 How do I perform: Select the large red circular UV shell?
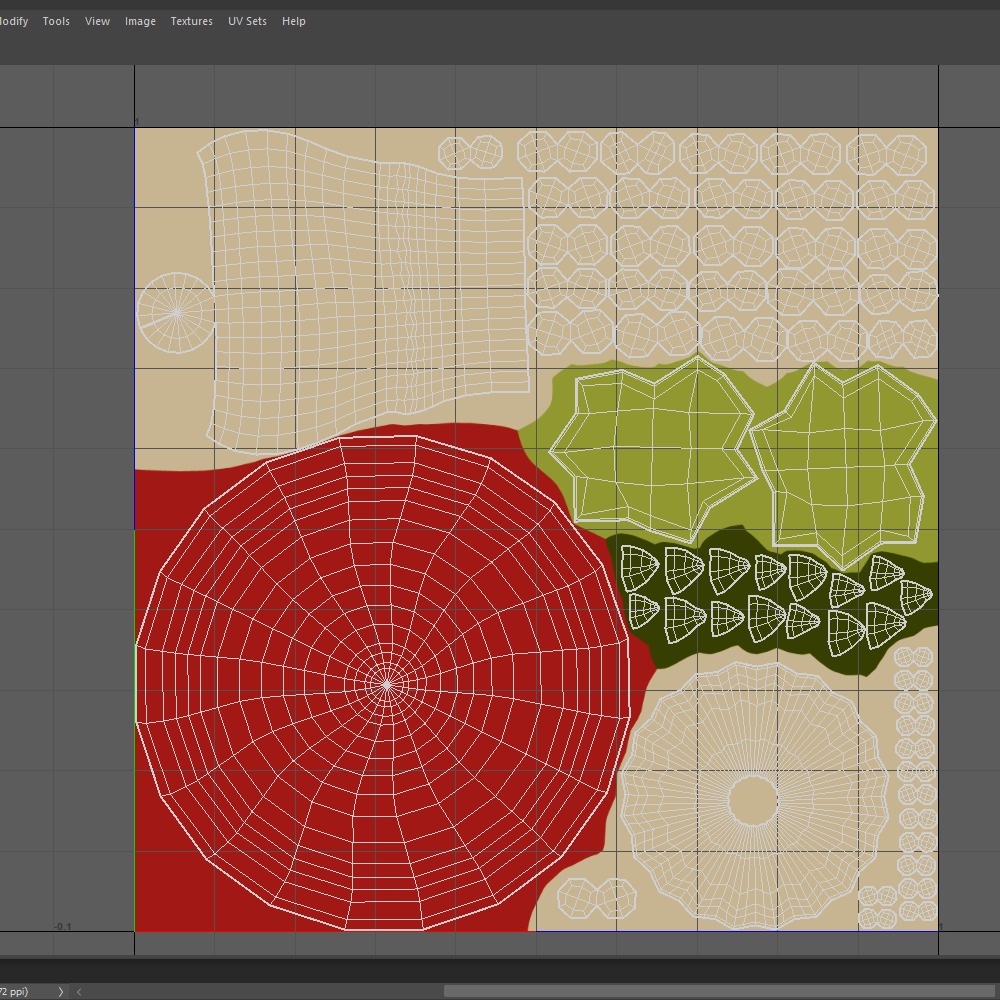click(385, 683)
